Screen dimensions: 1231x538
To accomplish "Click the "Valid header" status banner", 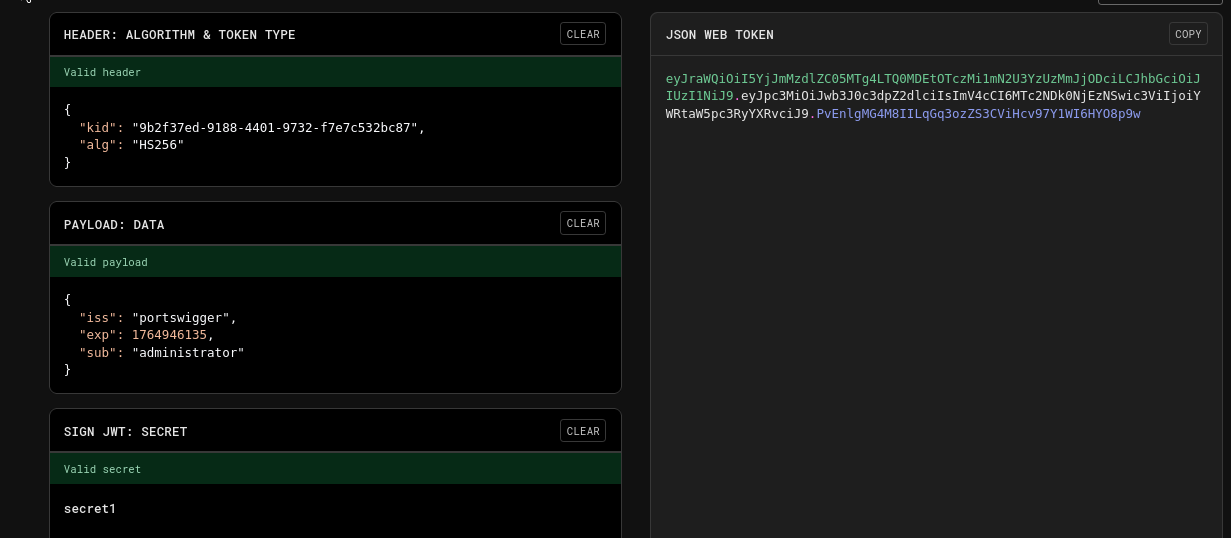I will 102,72.
